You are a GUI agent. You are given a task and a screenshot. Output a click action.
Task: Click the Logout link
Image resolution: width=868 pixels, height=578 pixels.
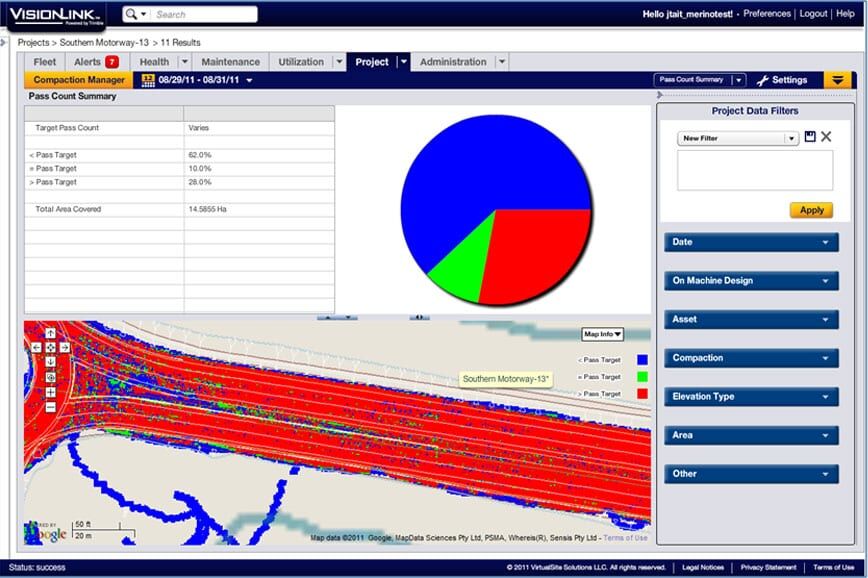(813, 14)
